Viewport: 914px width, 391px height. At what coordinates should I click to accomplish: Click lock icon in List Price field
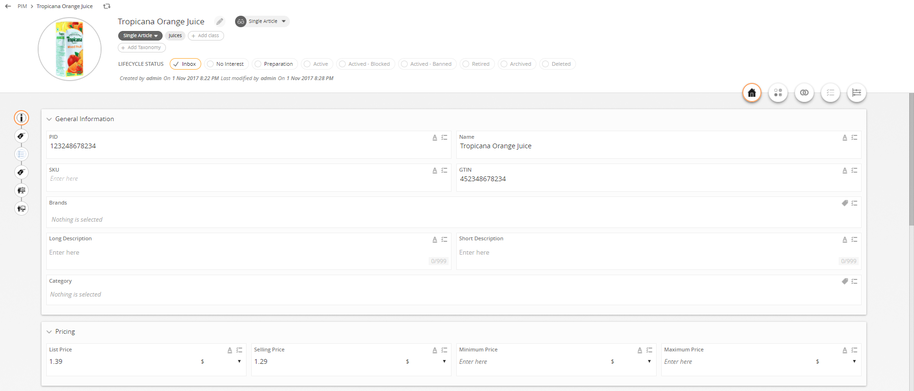(x=229, y=350)
